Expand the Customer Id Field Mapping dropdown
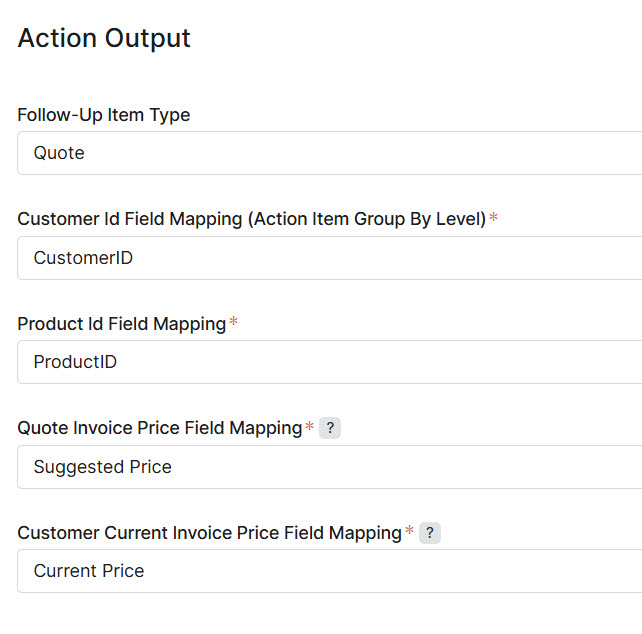 coord(330,258)
